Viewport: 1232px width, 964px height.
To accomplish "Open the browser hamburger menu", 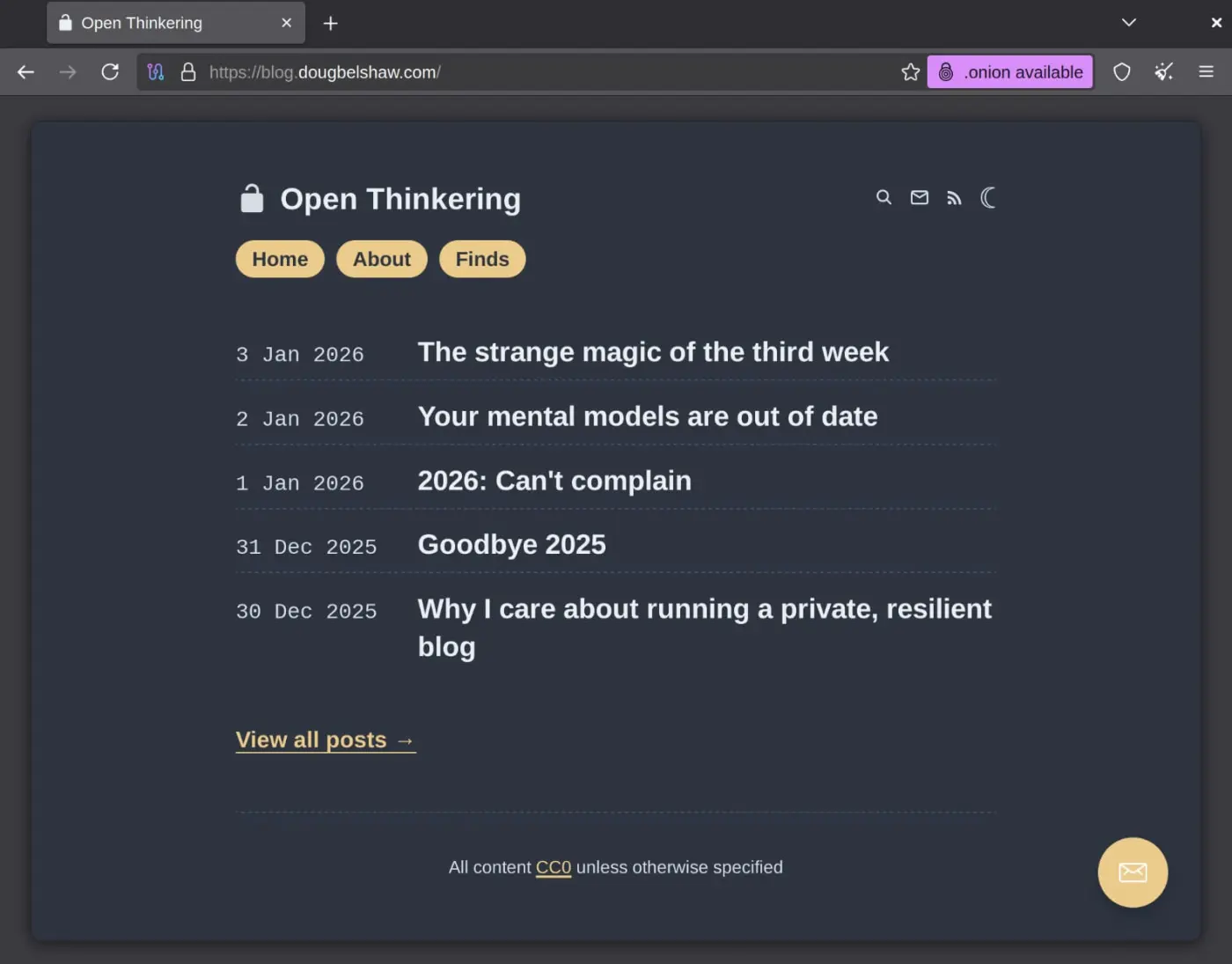I will point(1206,72).
